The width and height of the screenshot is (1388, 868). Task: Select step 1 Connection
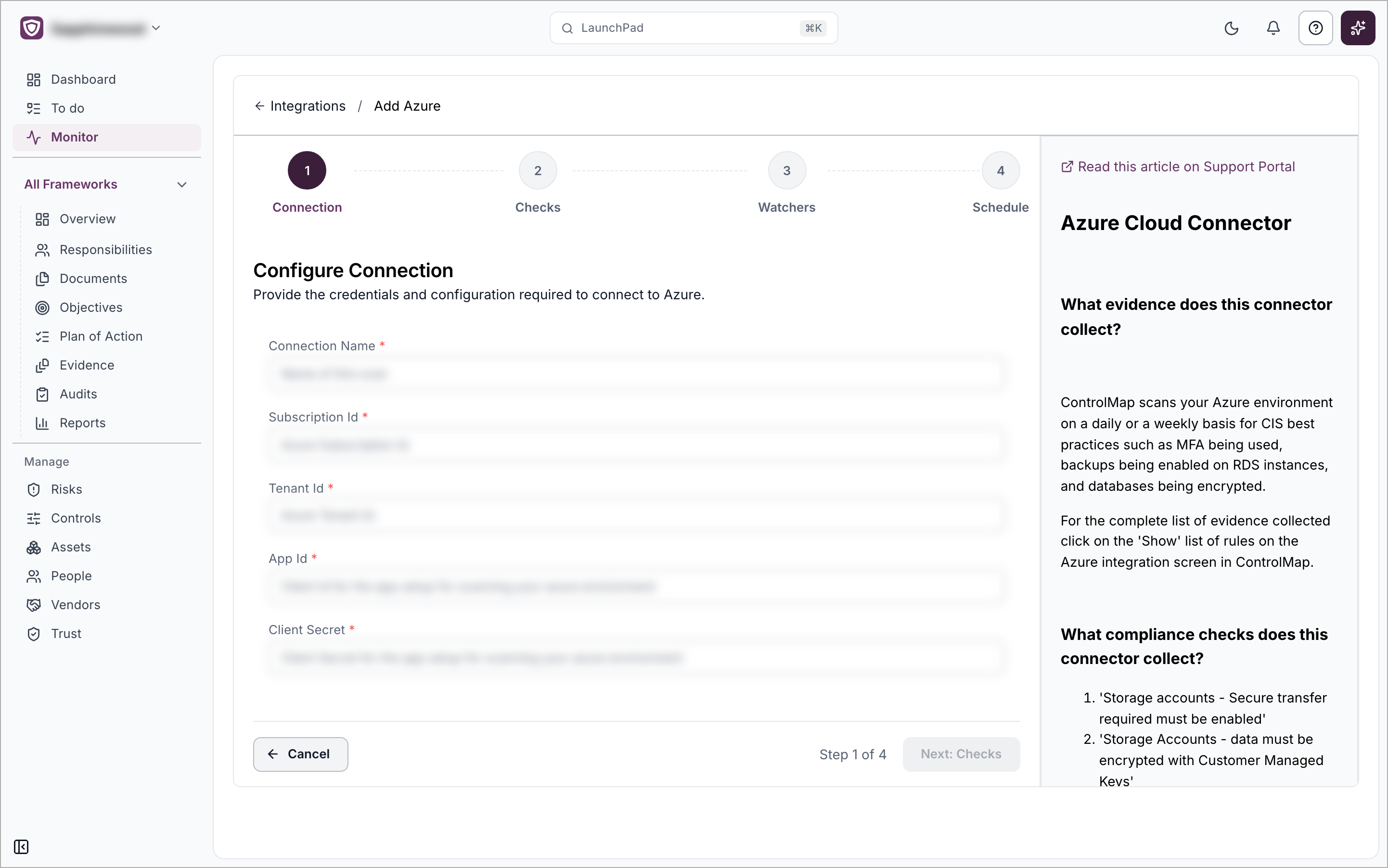point(307,170)
